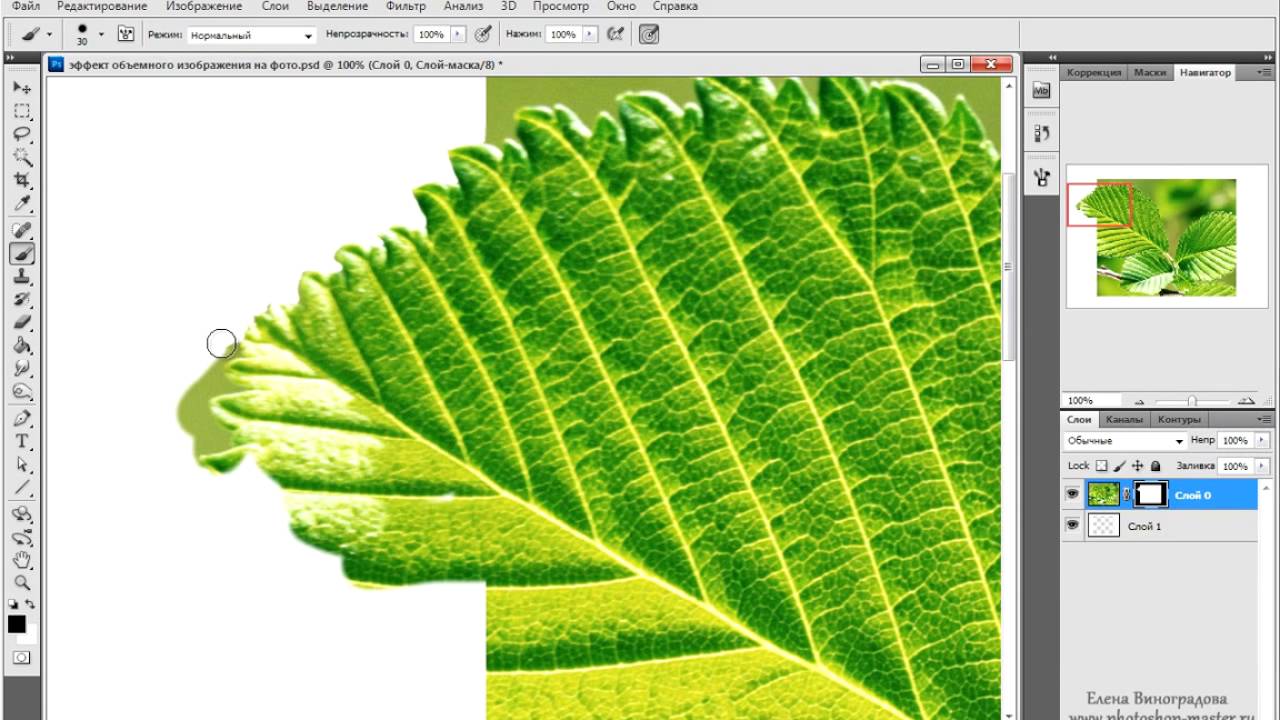Toggle lock position of layer

(x=1138, y=466)
